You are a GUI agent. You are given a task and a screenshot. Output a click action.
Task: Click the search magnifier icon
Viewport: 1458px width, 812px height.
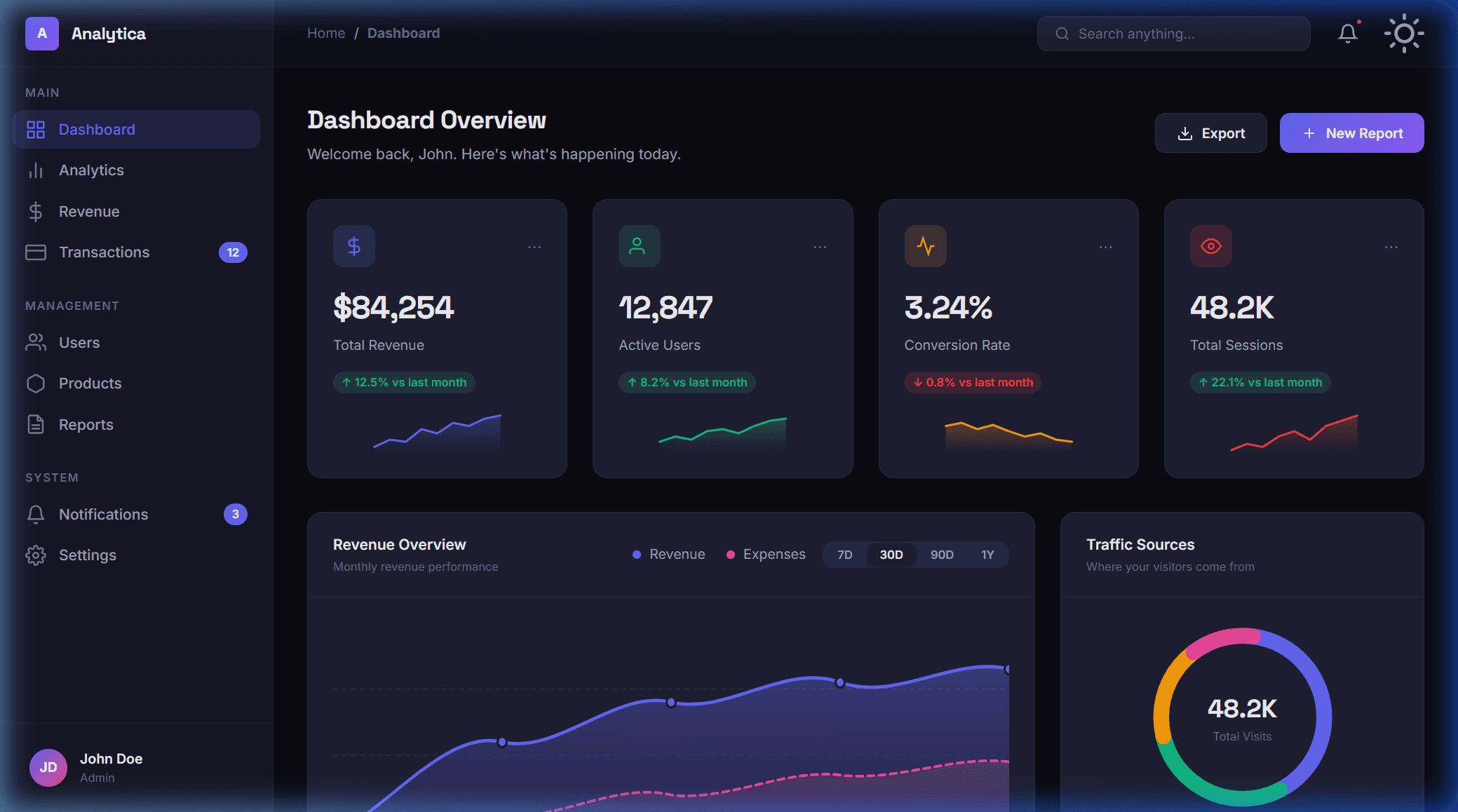1062,33
